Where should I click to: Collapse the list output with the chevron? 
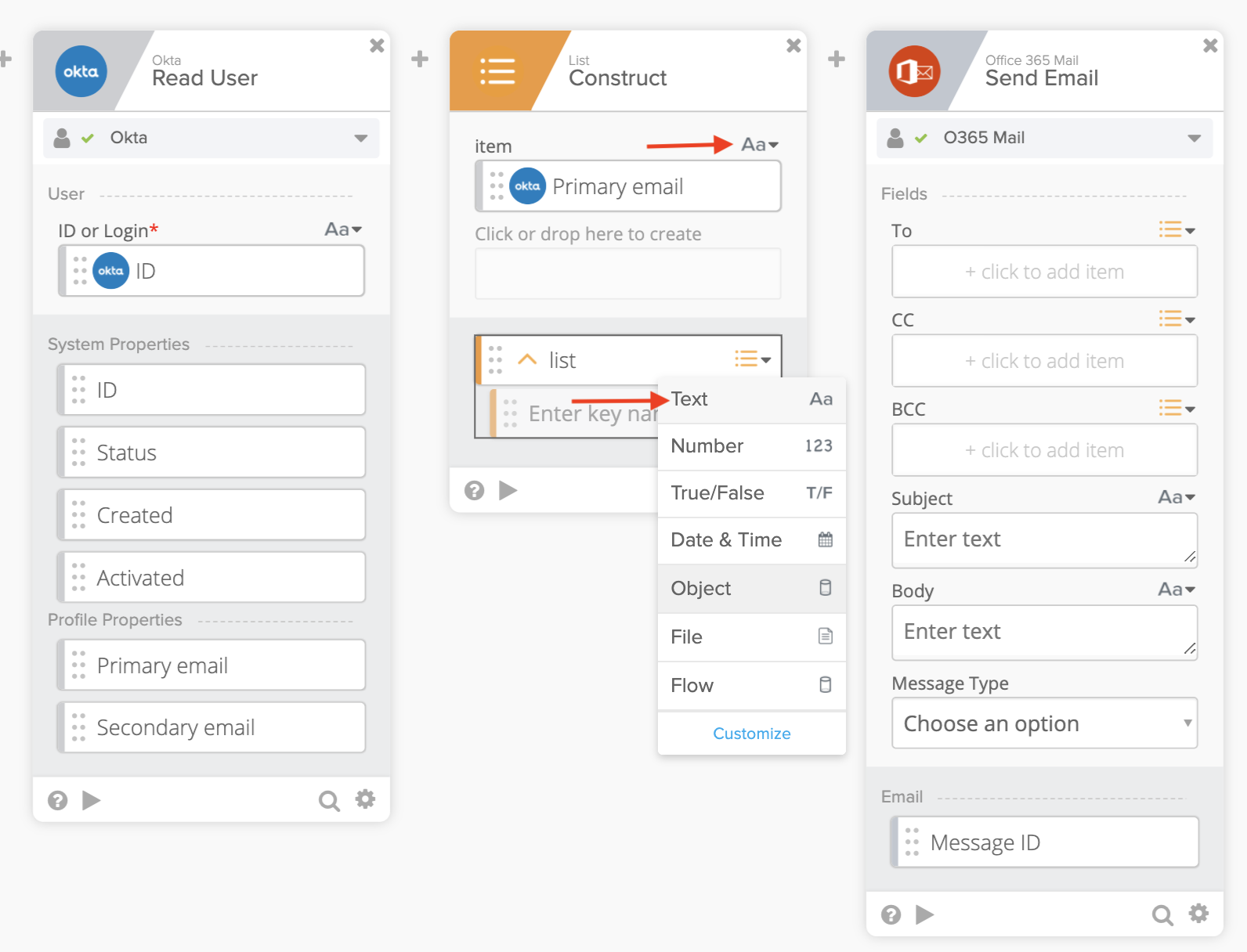[527, 359]
